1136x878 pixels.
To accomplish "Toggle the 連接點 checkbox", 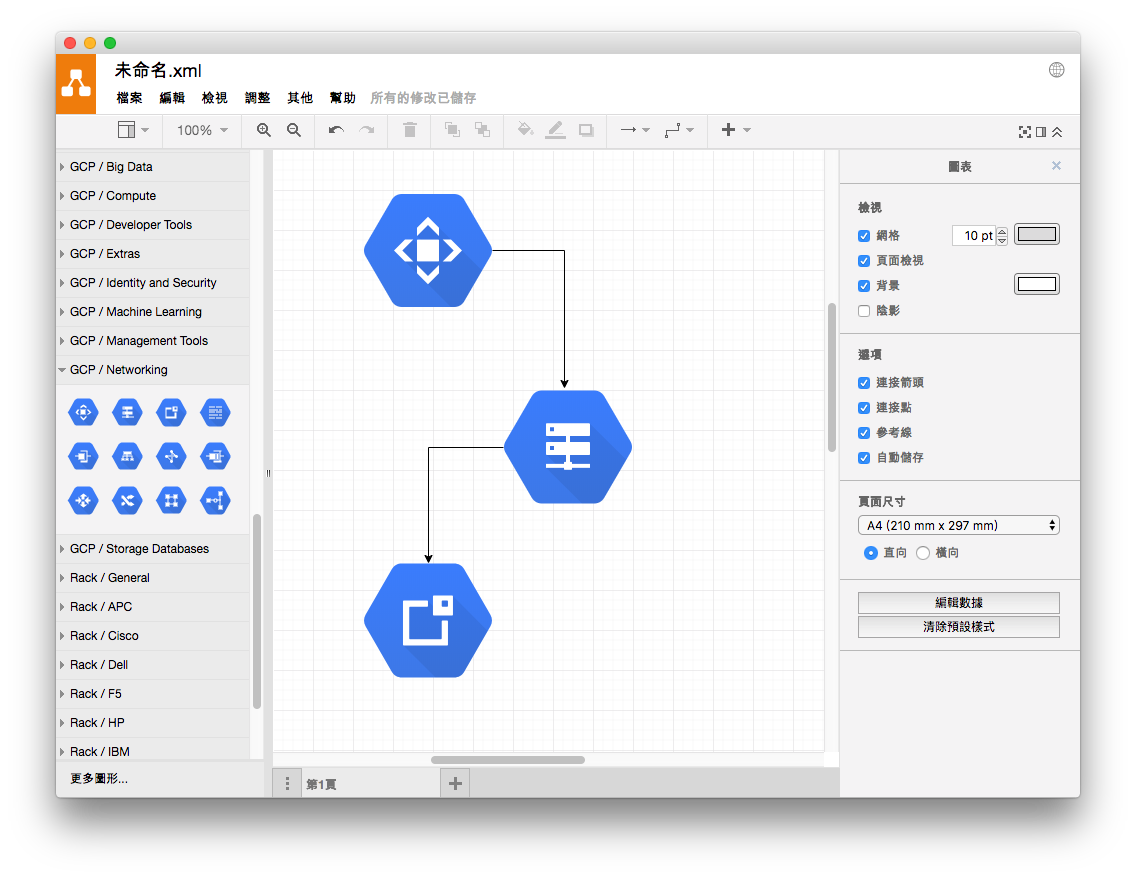I will 864,408.
